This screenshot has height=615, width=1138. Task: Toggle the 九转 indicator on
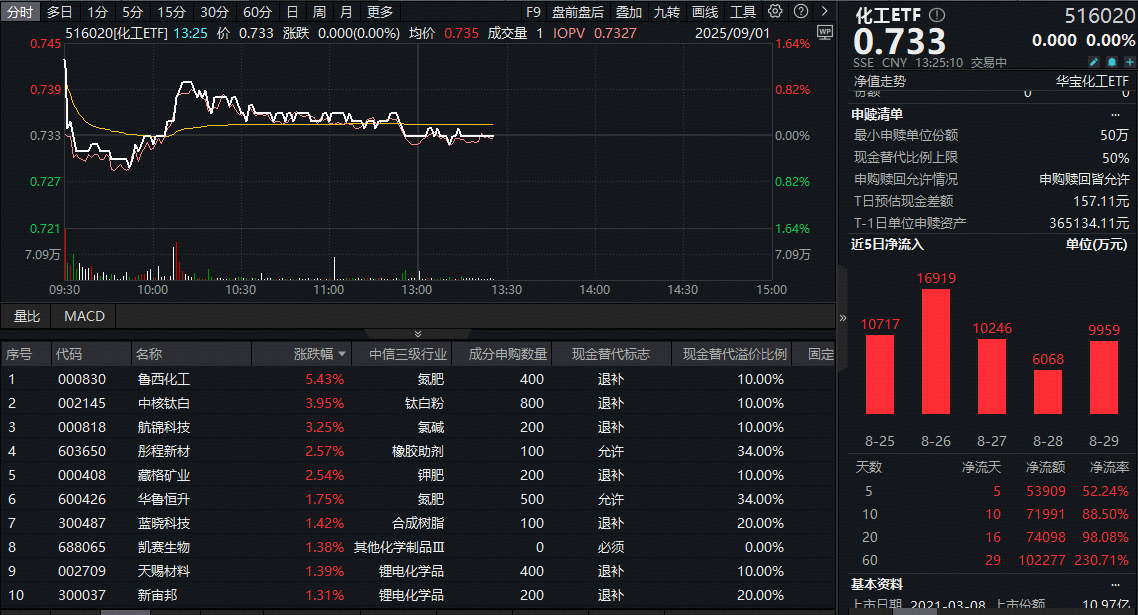[x=667, y=11]
